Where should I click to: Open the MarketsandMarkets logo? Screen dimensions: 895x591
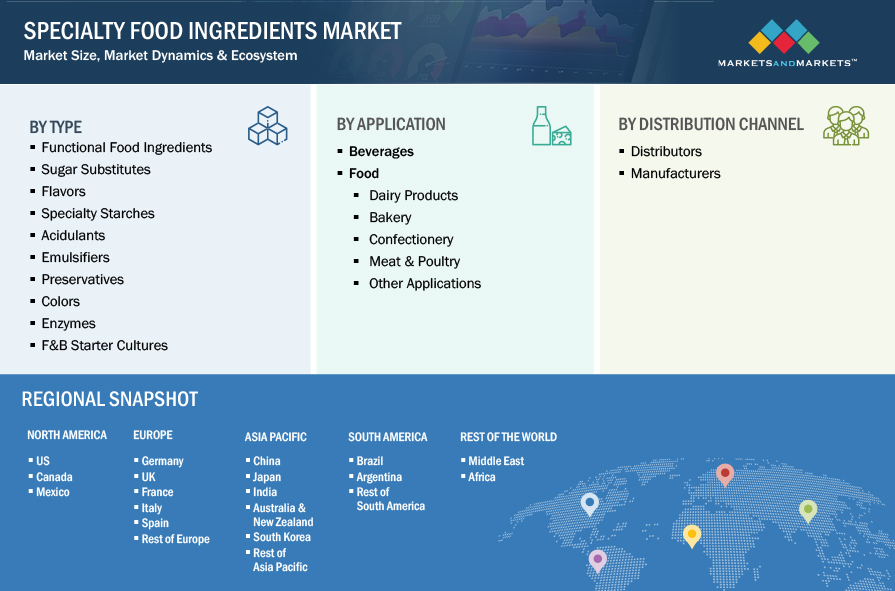pos(787,43)
